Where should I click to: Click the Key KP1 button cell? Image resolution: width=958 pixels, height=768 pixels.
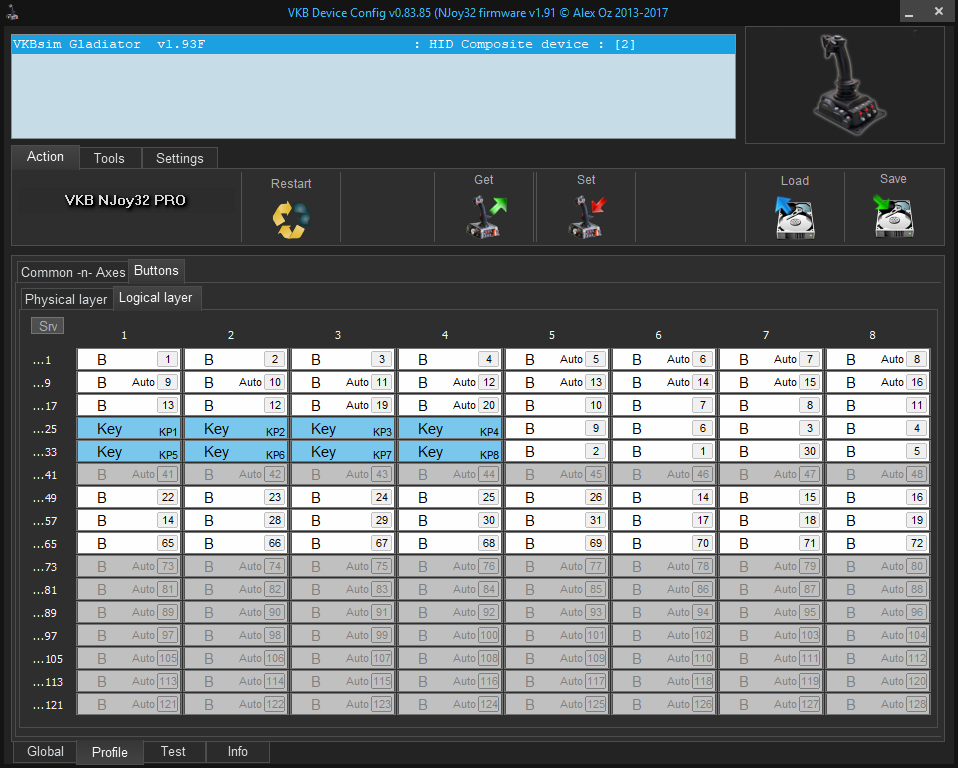coord(130,429)
